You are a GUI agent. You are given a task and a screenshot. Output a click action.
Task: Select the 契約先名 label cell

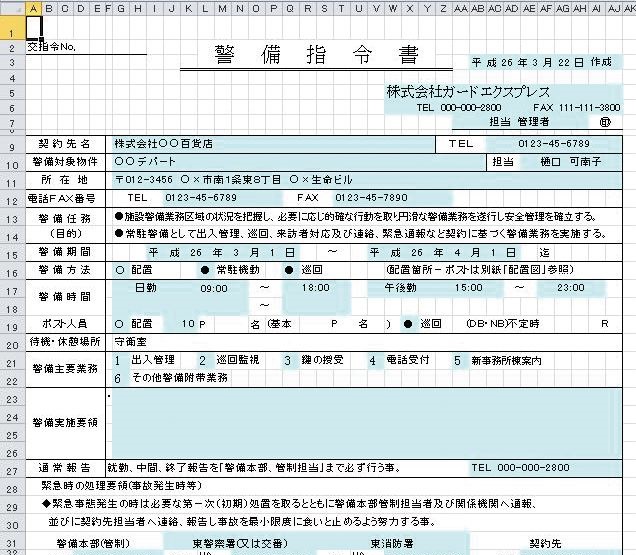coord(65,144)
